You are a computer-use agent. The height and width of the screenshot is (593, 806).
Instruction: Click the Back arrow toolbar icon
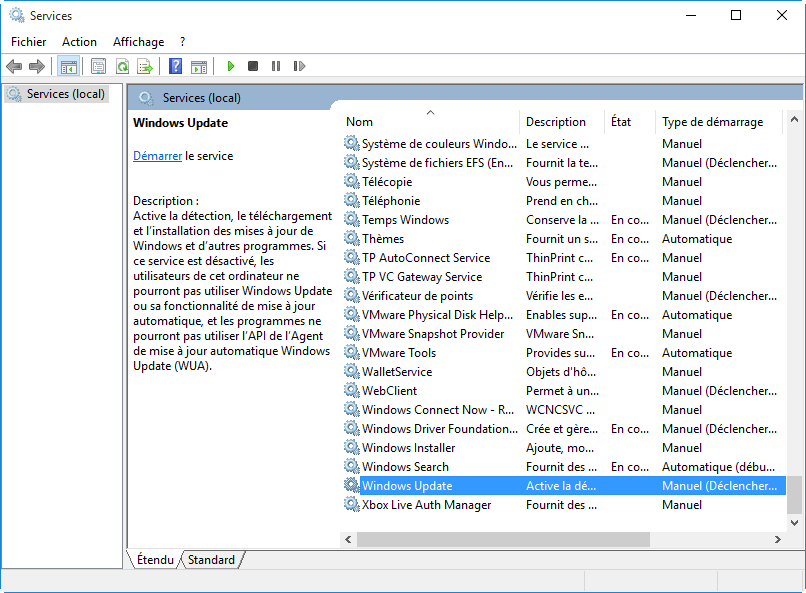[x=14, y=66]
